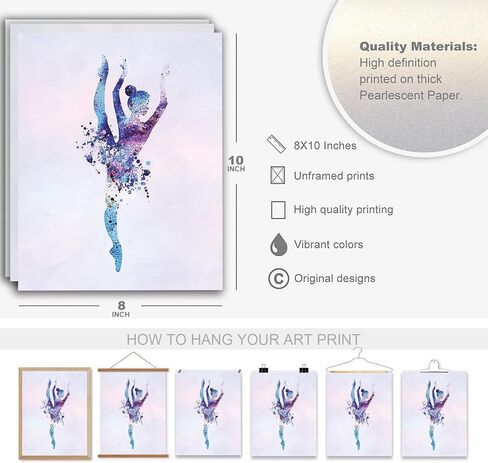Click the empty rectangle High quality printing icon
Screen dimensions: 488x463
tap(278, 210)
